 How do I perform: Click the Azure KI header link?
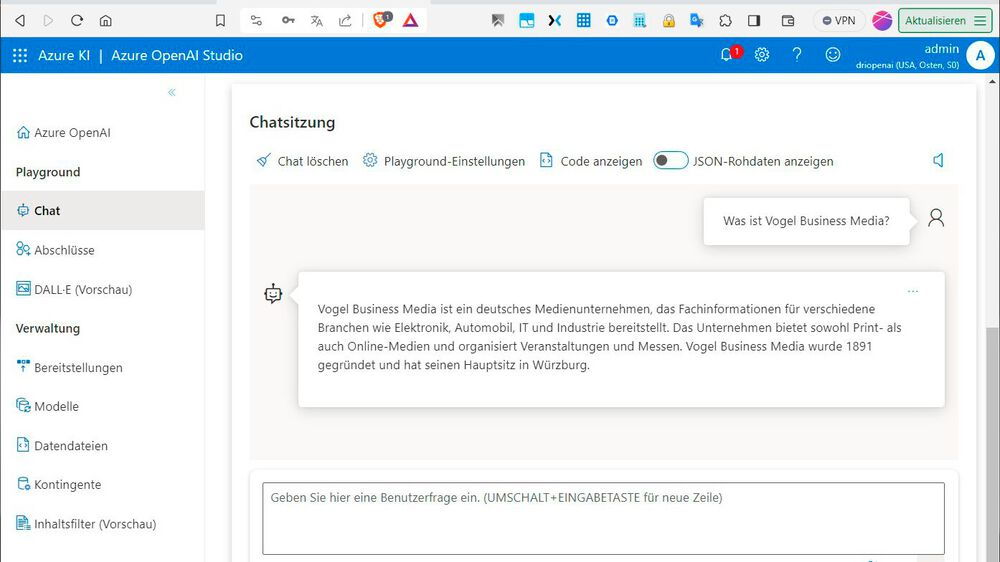[64, 55]
